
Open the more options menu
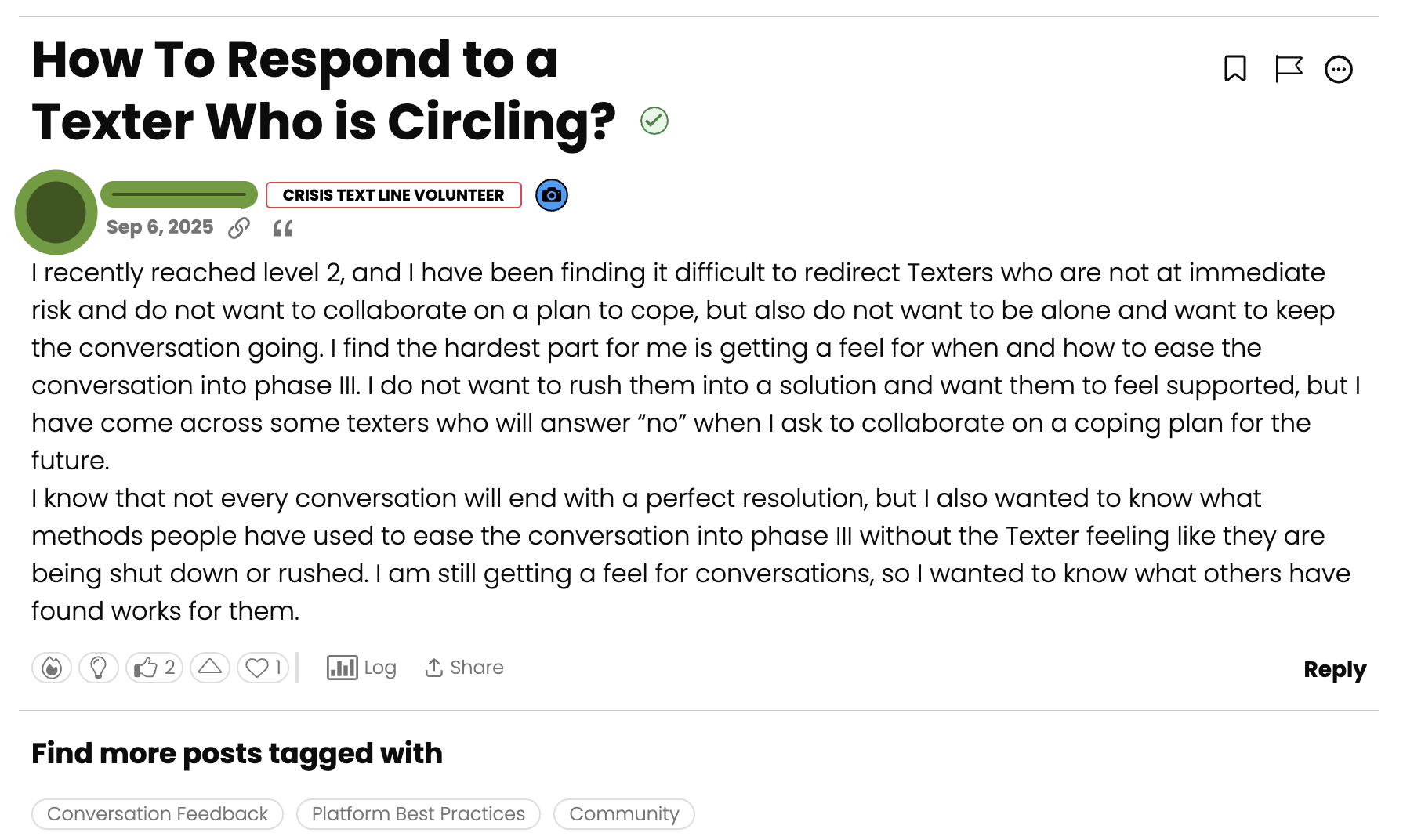point(1340,69)
